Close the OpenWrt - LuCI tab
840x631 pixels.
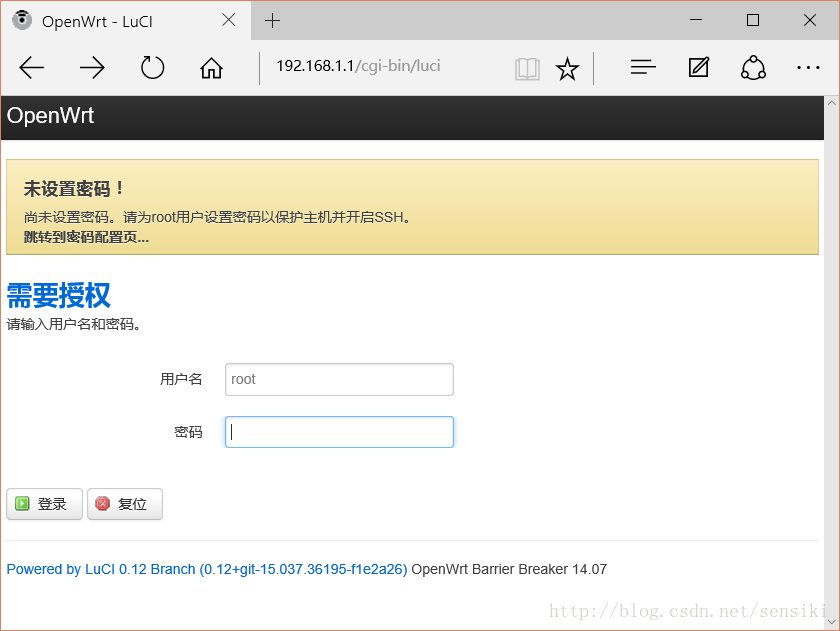coord(229,20)
